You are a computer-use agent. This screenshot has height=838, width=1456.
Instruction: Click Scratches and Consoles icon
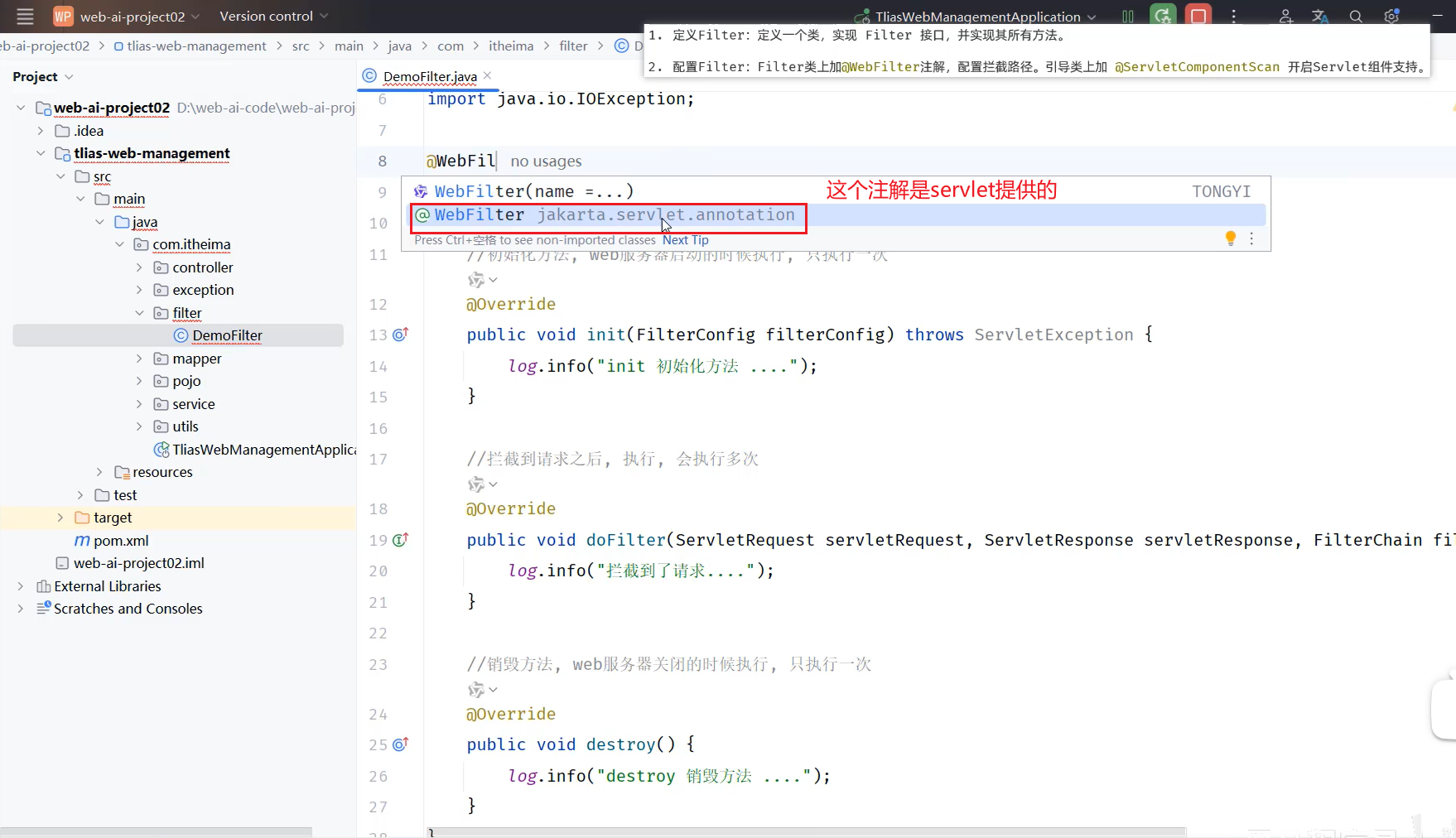click(44, 609)
